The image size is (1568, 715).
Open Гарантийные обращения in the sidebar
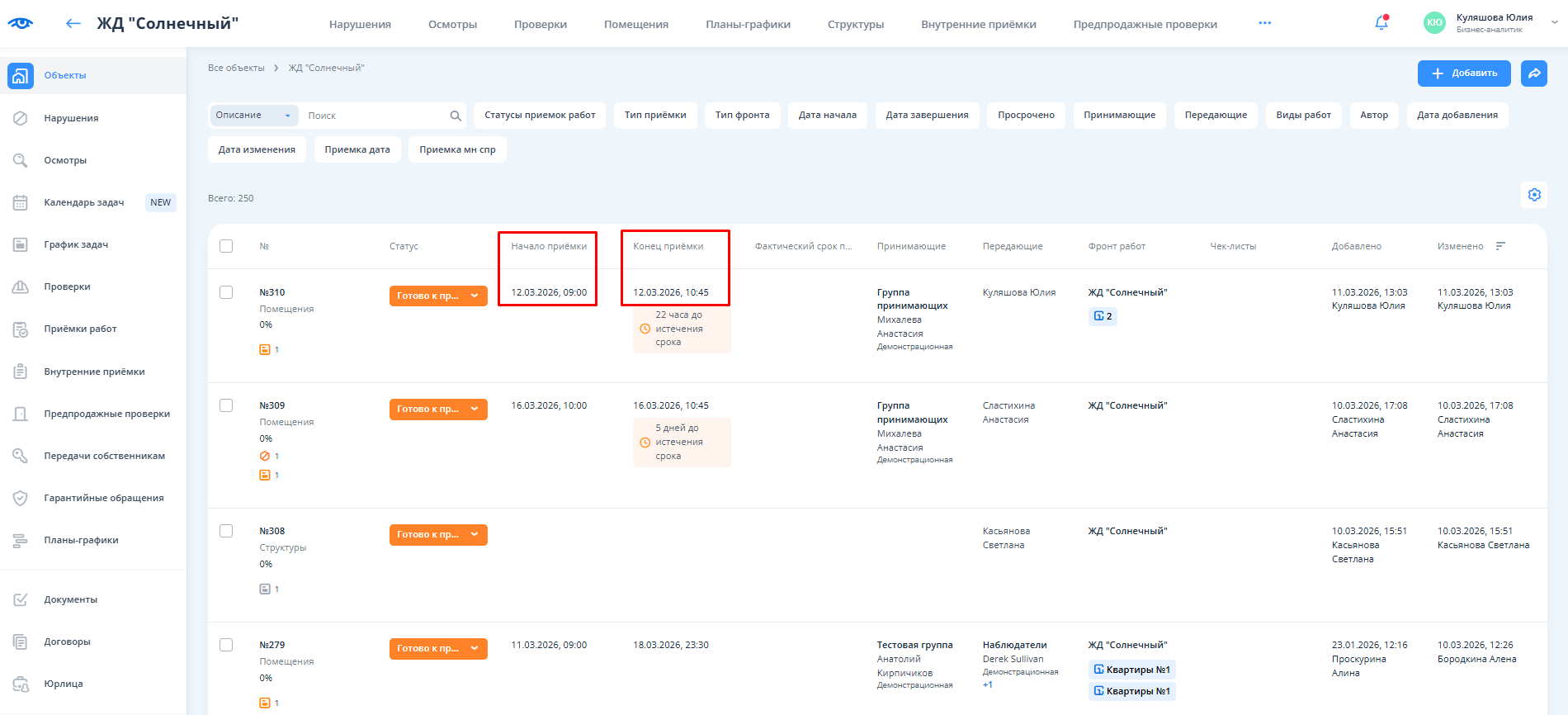pyautogui.click(x=104, y=498)
